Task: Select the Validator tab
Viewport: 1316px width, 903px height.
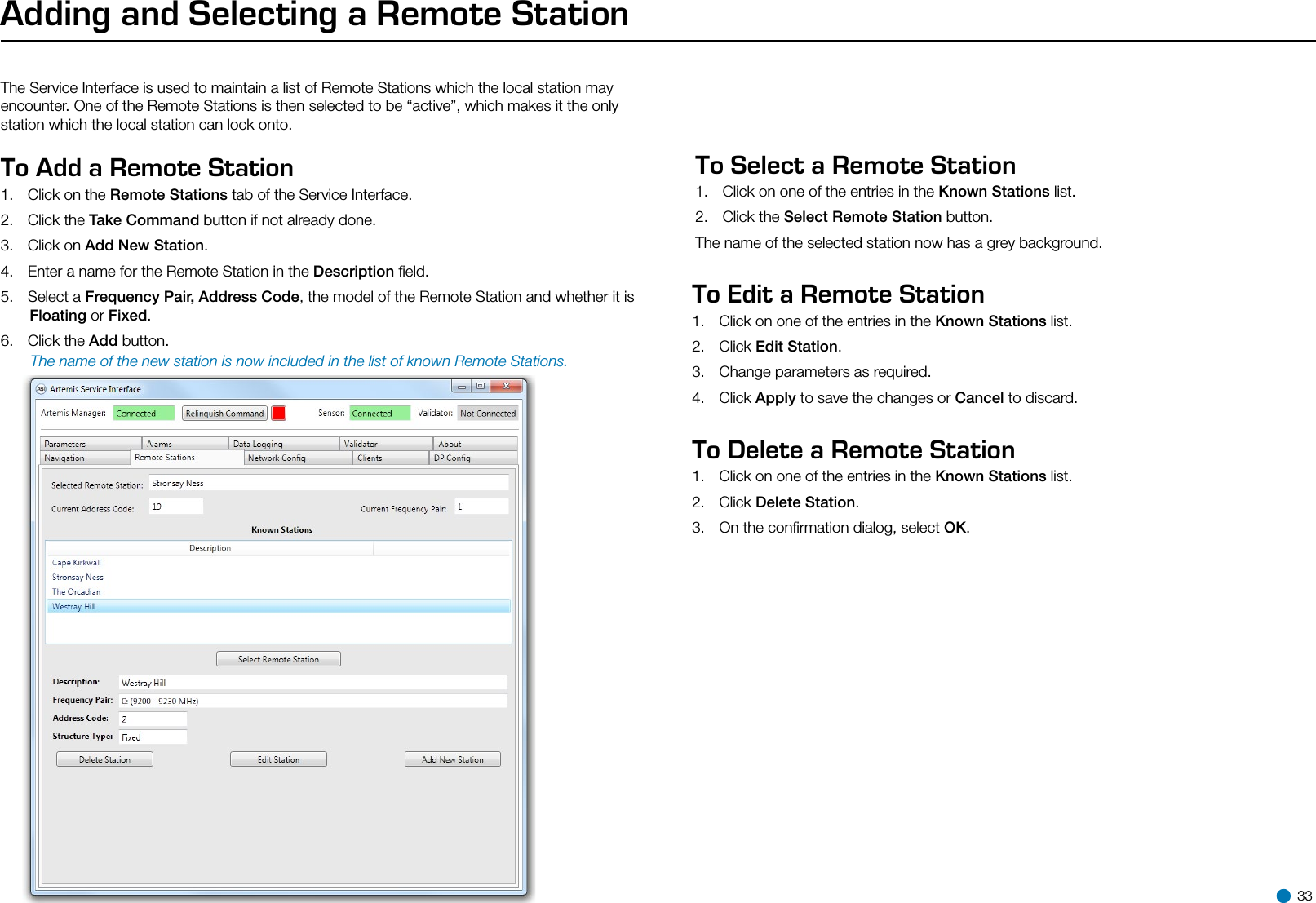Action: pos(386,444)
